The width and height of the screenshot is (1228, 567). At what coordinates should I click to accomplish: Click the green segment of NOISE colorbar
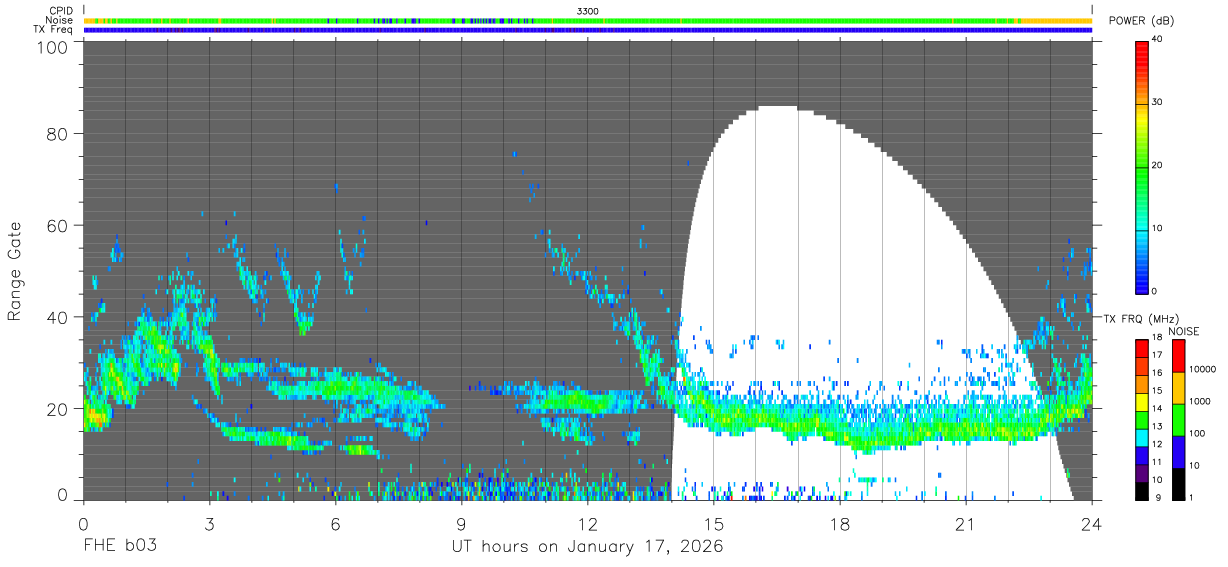[1178, 420]
